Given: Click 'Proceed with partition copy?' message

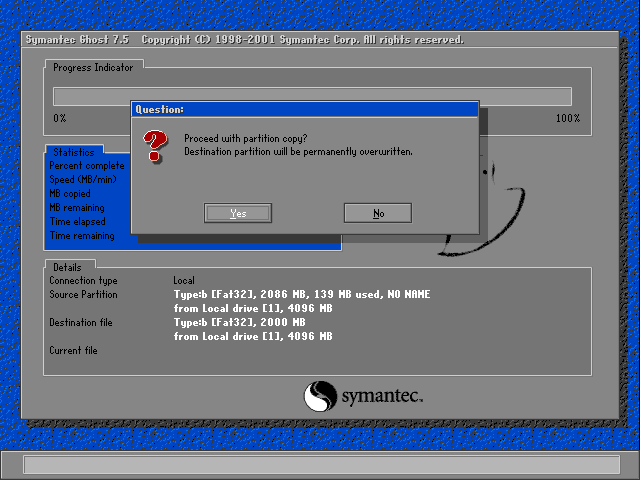Looking at the screenshot, I should click(246, 138).
